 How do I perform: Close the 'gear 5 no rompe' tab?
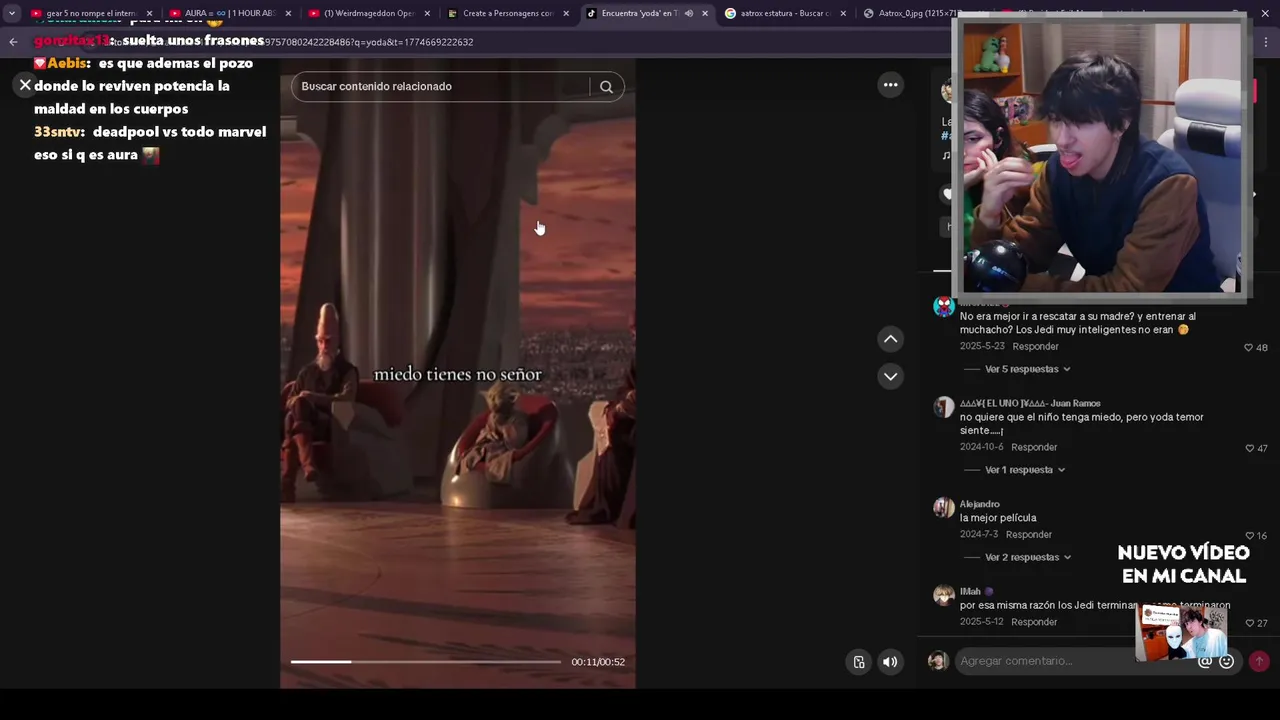(x=149, y=14)
